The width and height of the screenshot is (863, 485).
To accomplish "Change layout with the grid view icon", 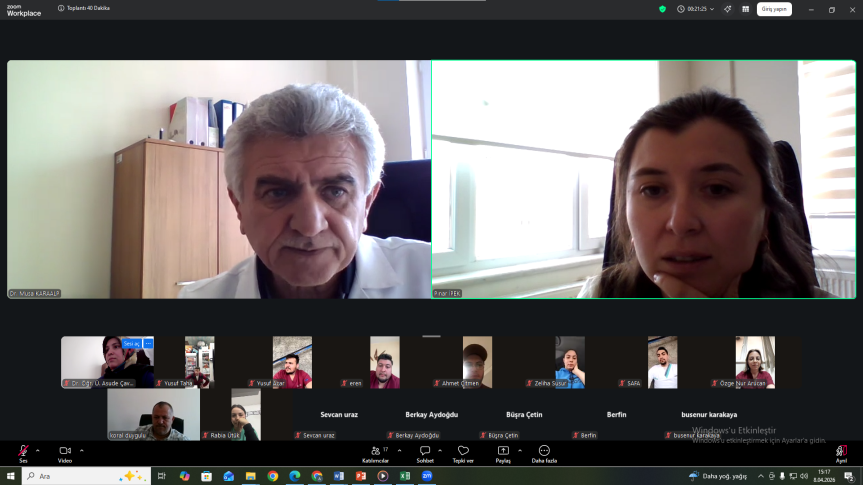I will (745, 9).
